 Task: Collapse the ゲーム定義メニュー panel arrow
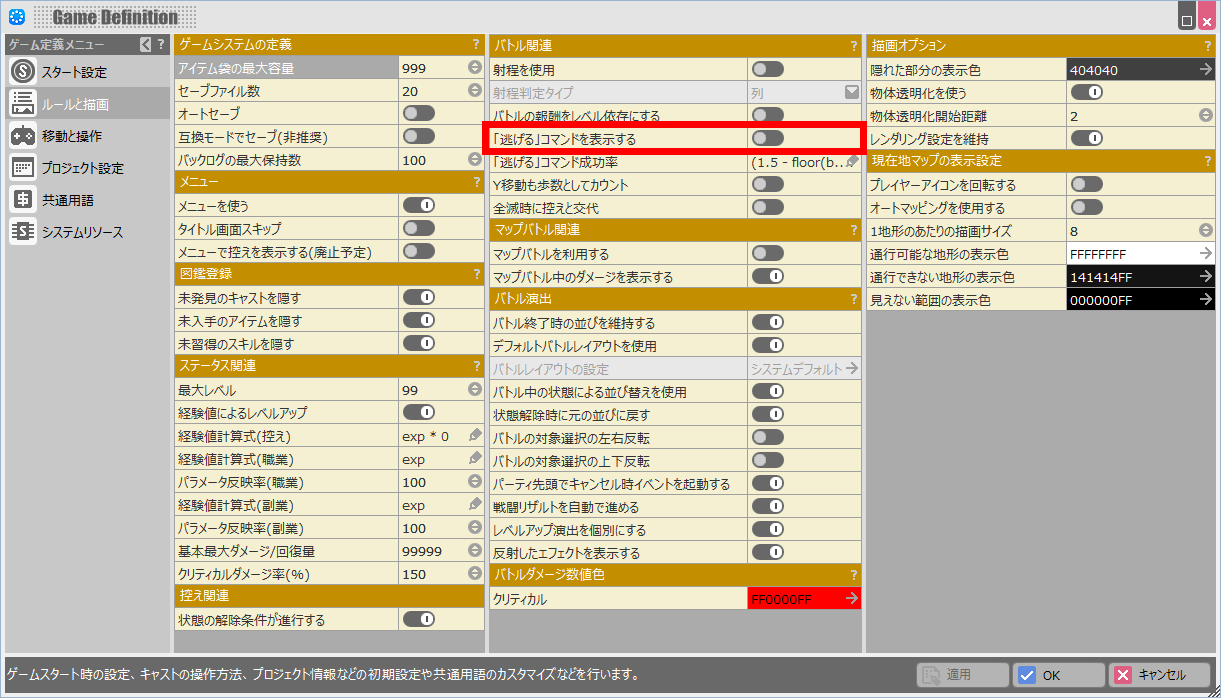click(146, 44)
